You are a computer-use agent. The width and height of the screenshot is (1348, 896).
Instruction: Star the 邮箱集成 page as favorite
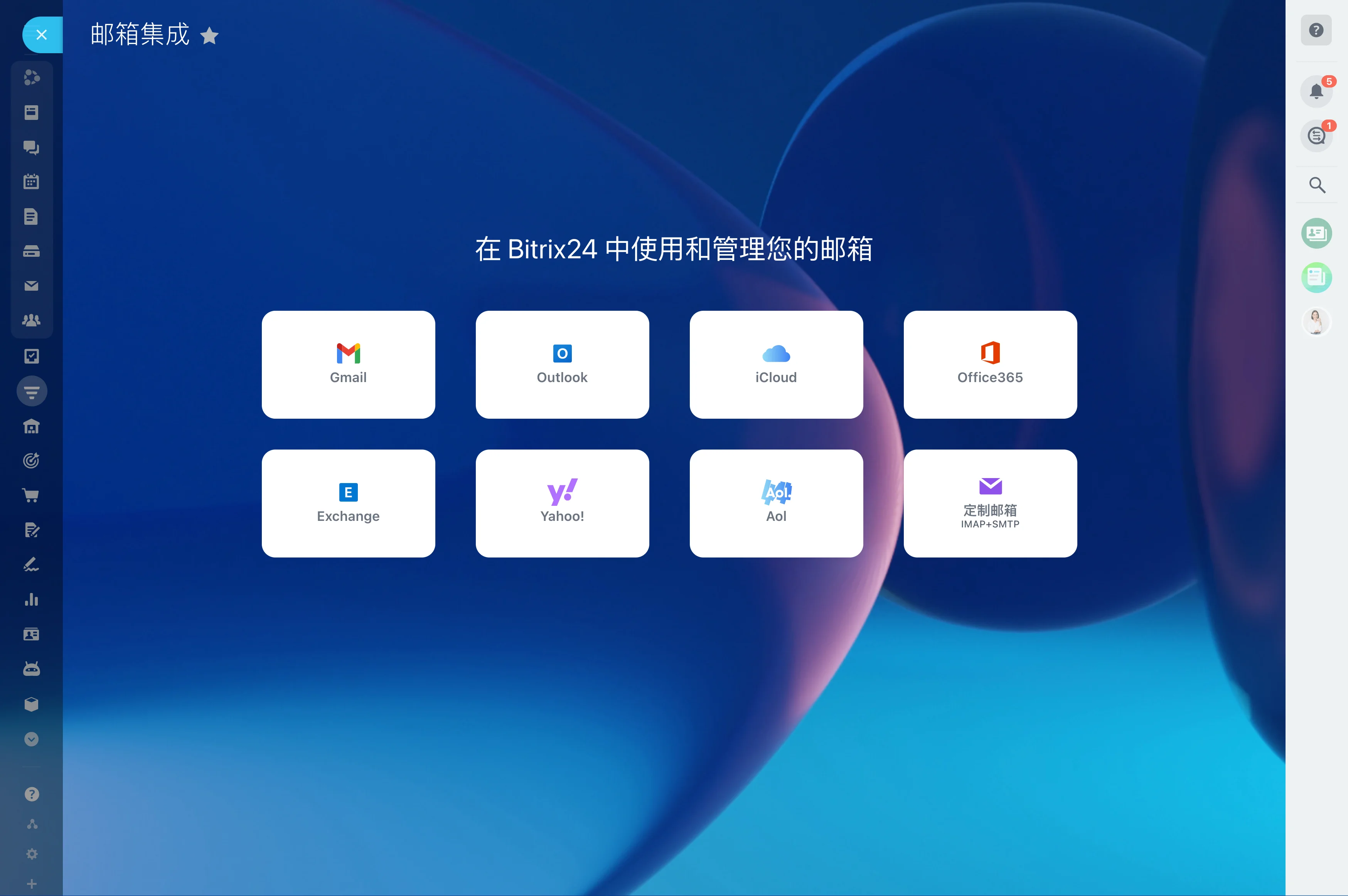pyautogui.click(x=209, y=36)
